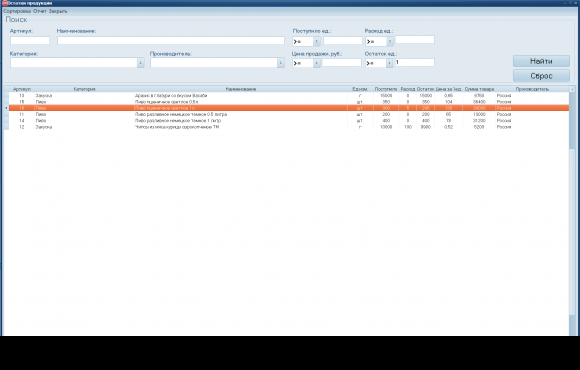Select the row with артикул 12
580x370 pixels.
coord(289,127)
